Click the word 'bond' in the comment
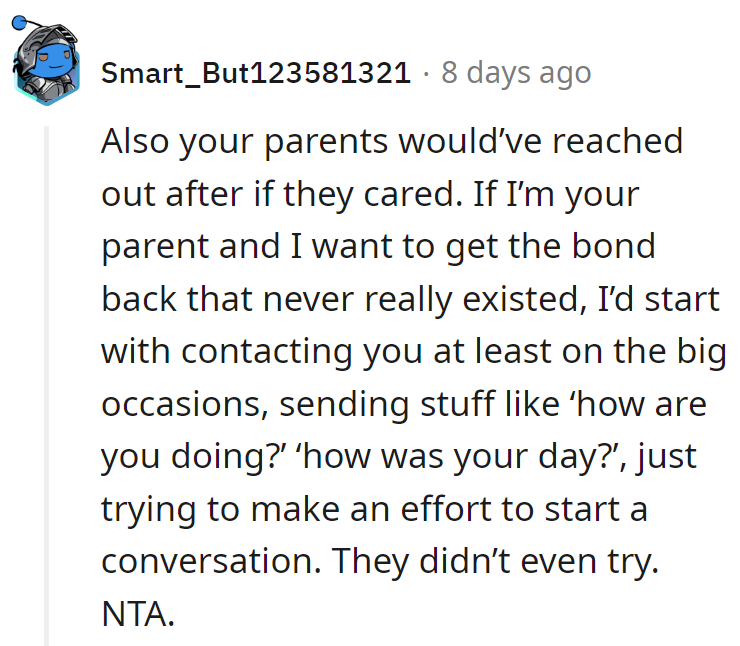Image resolution: width=740 pixels, height=646 pixels. 619,247
